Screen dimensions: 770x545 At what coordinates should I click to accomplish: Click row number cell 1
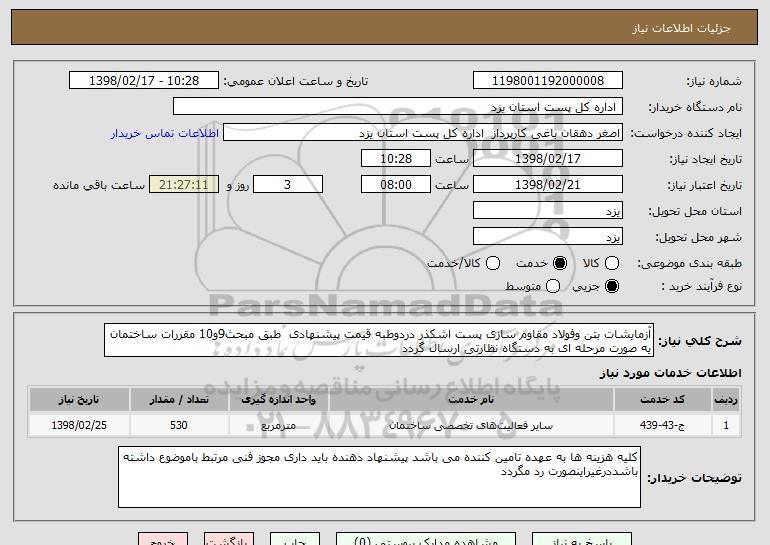pyautogui.click(x=726, y=425)
